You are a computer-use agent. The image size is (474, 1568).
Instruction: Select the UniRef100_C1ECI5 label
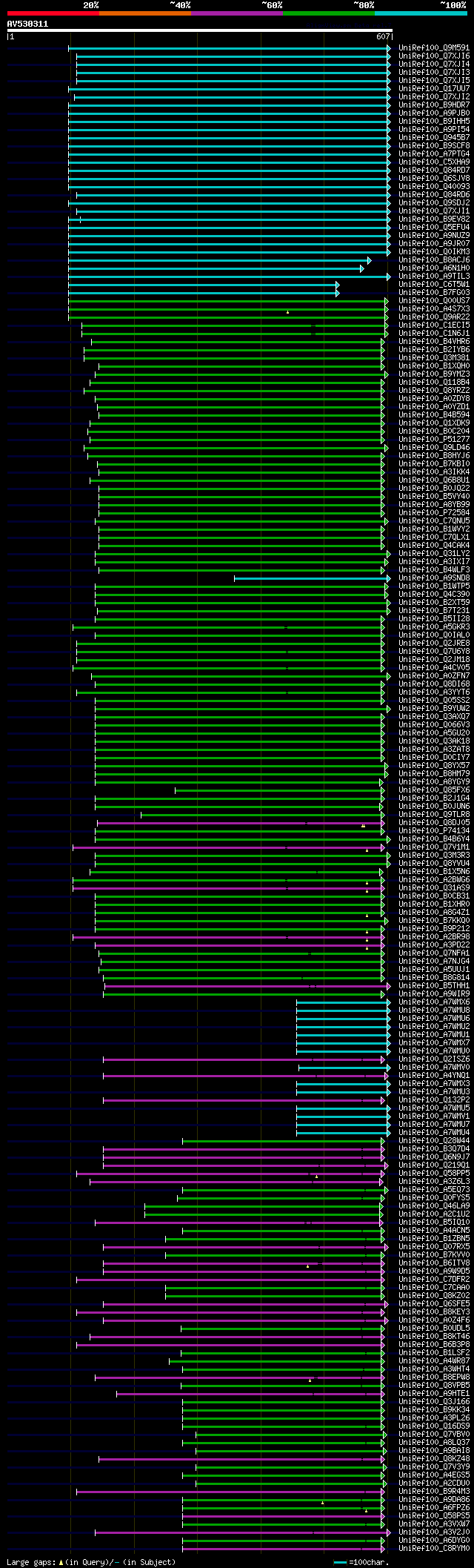[434, 325]
